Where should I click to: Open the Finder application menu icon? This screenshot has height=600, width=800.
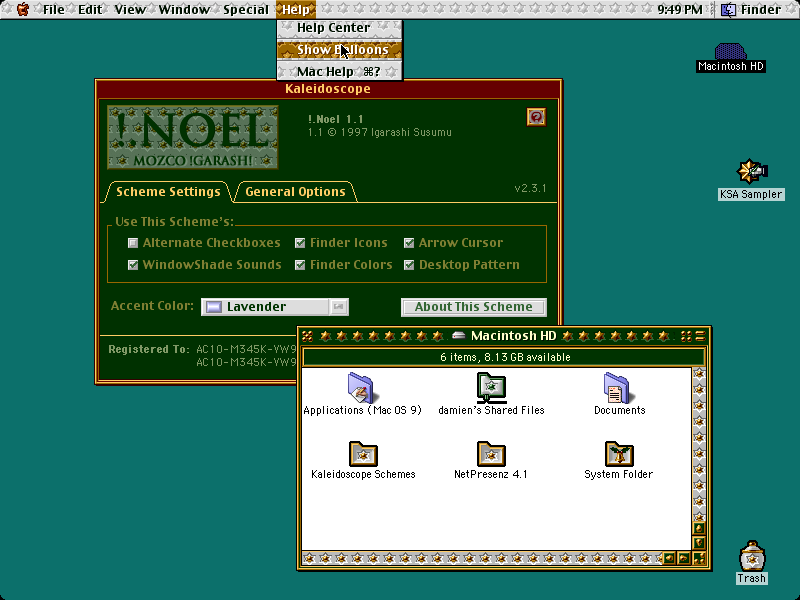(728, 9)
